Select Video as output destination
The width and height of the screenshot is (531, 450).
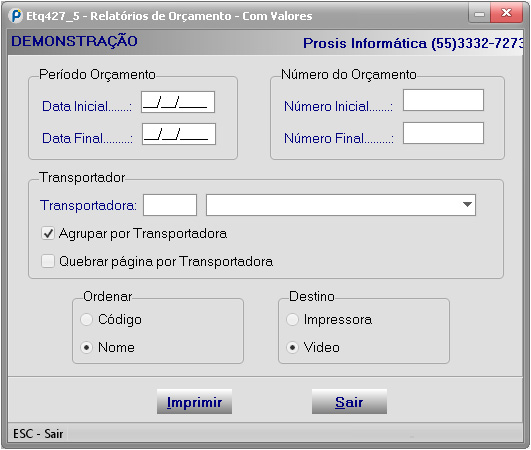292,347
